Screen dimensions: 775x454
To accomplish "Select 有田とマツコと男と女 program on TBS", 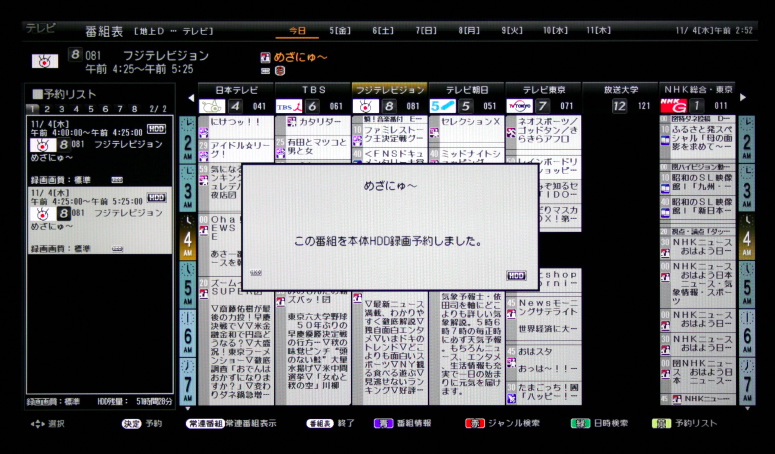I will [314, 147].
